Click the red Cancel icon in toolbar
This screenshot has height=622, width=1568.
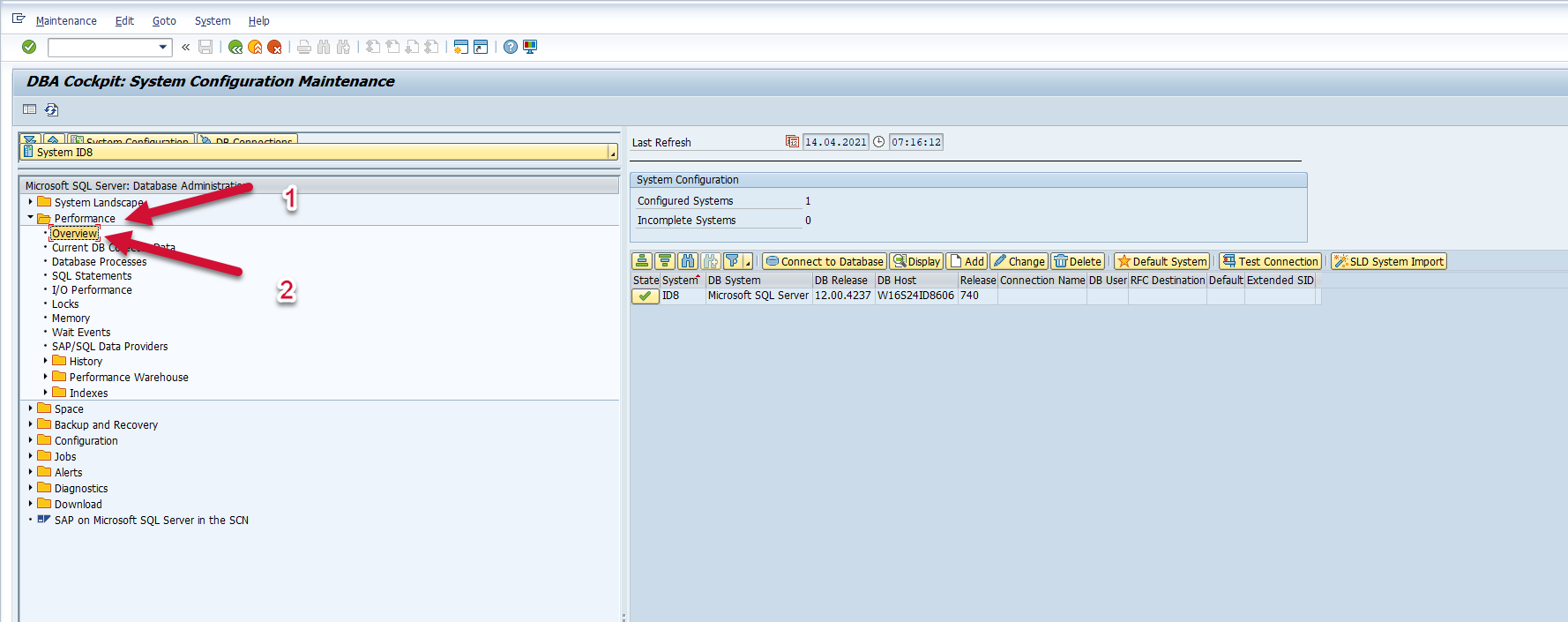point(274,47)
